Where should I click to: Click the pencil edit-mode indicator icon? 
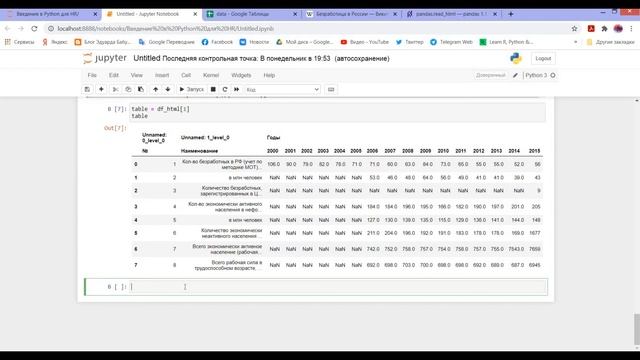coord(516,75)
